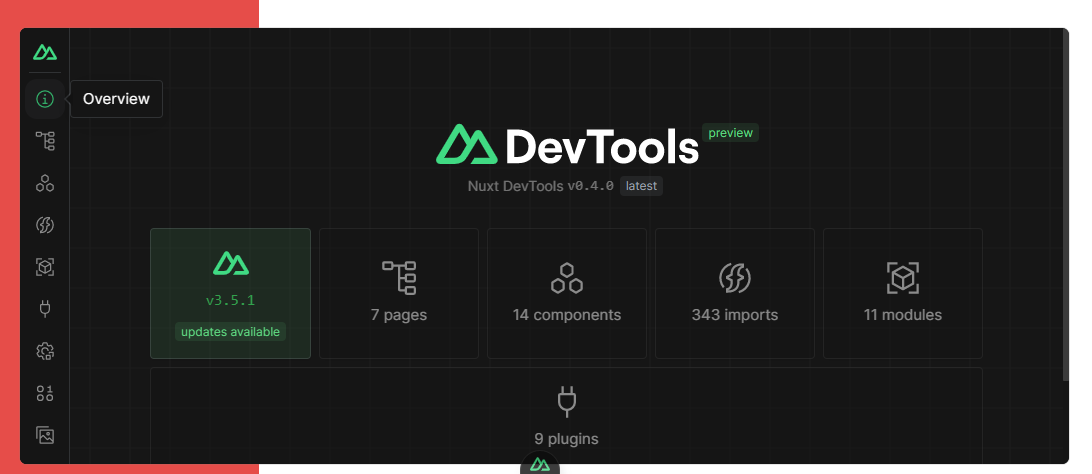The width and height of the screenshot is (1092, 474).
Task: Open the Payload binary icon in sidebar
Action: (x=45, y=393)
